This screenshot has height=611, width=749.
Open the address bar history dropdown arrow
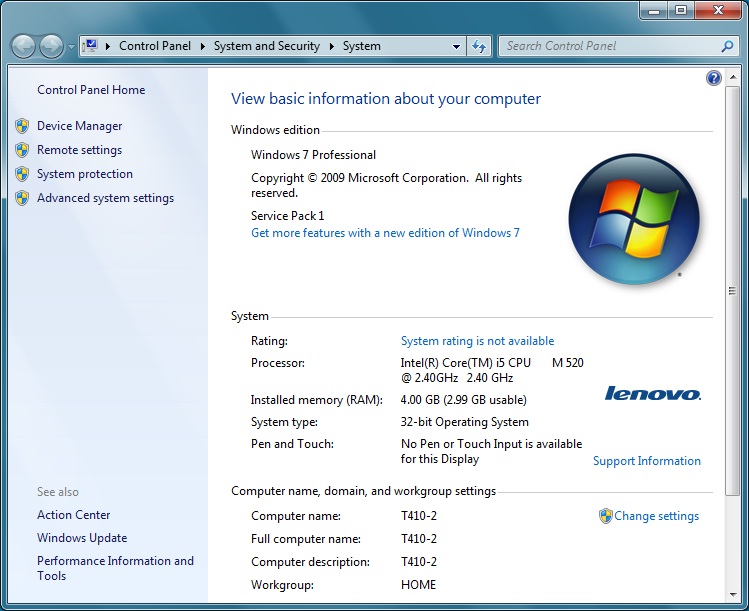pyautogui.click(x=456, y=46)
